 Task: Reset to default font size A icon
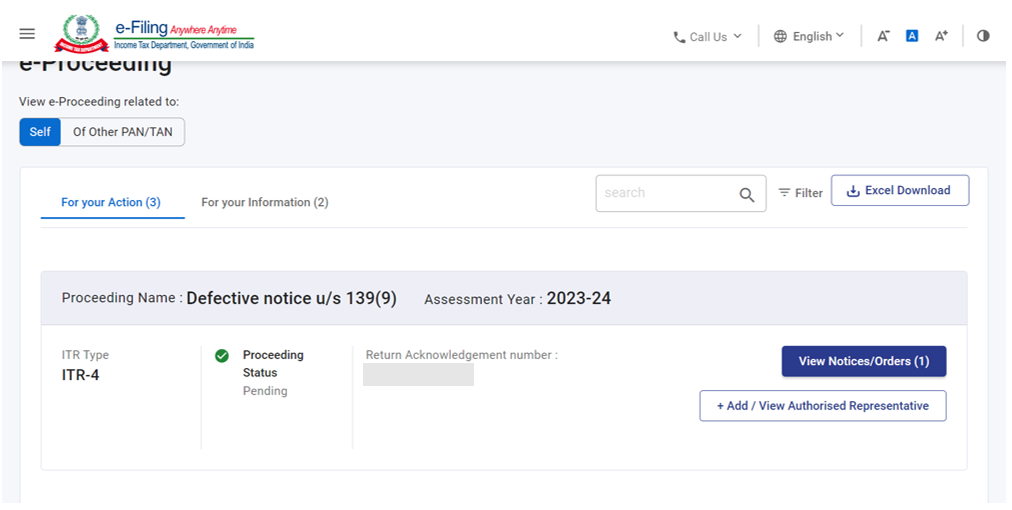(912, 36)
